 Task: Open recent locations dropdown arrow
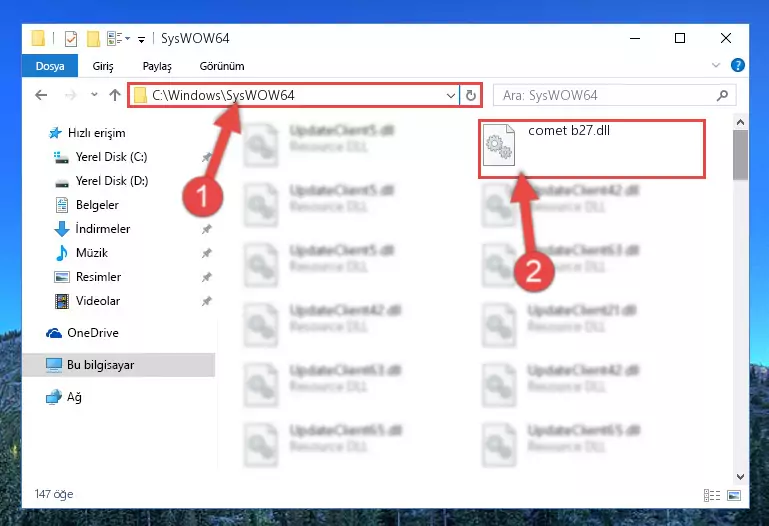pyautogui.click(x=94, y=95)
